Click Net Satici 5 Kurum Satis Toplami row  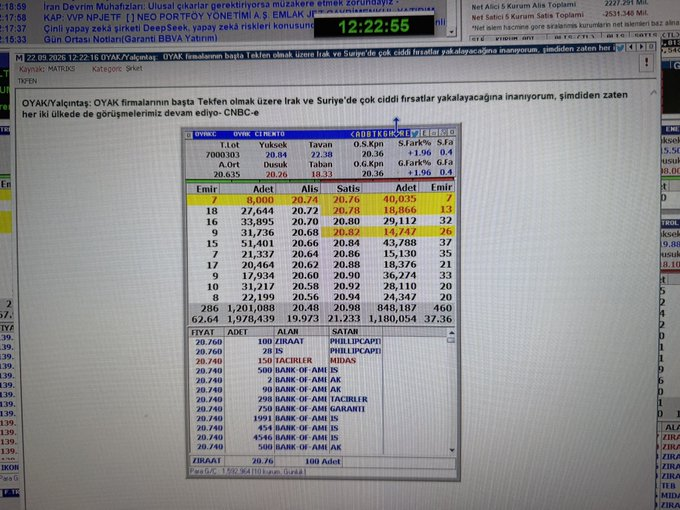[x=559, y=16]
